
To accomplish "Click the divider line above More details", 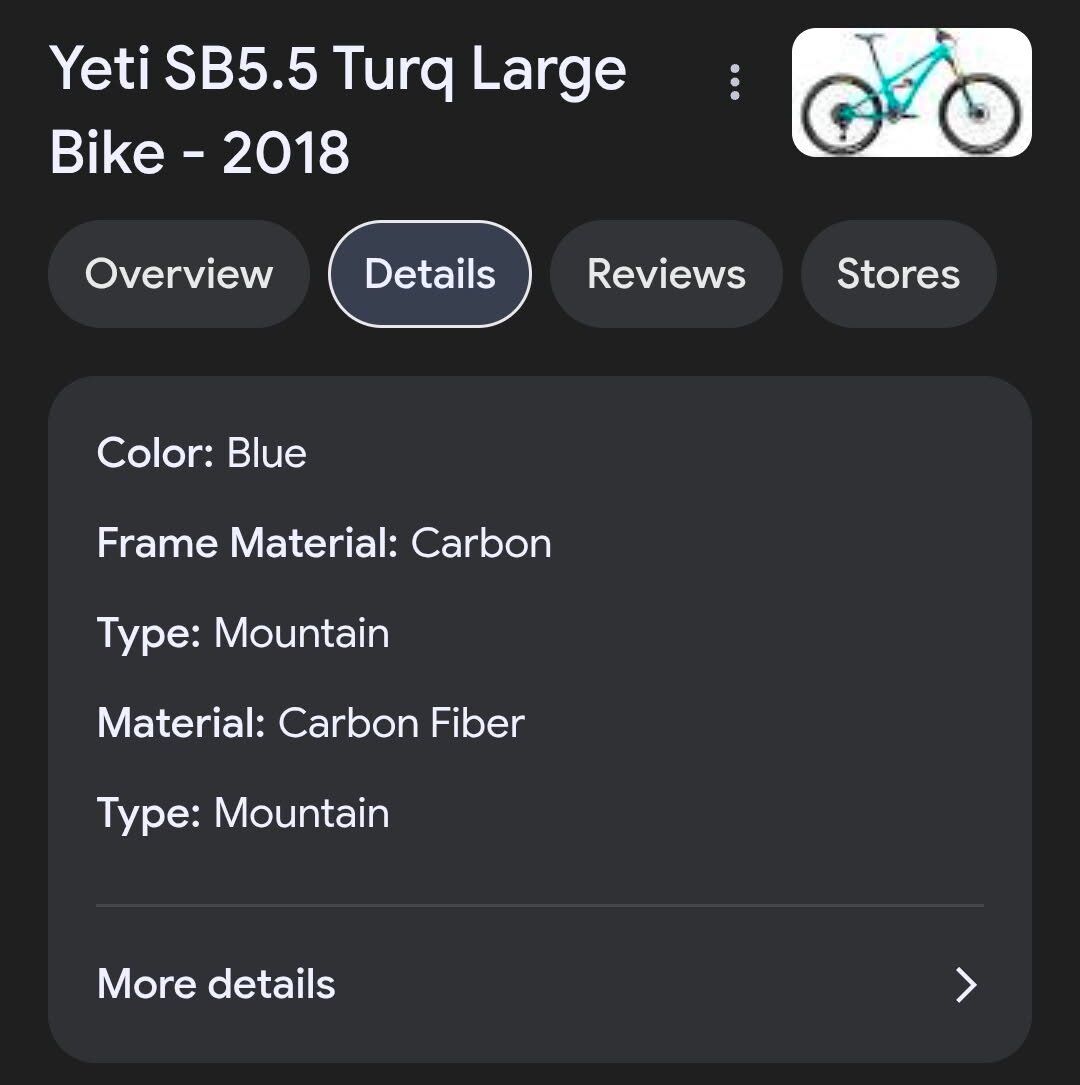I will (x=540, y=905).
